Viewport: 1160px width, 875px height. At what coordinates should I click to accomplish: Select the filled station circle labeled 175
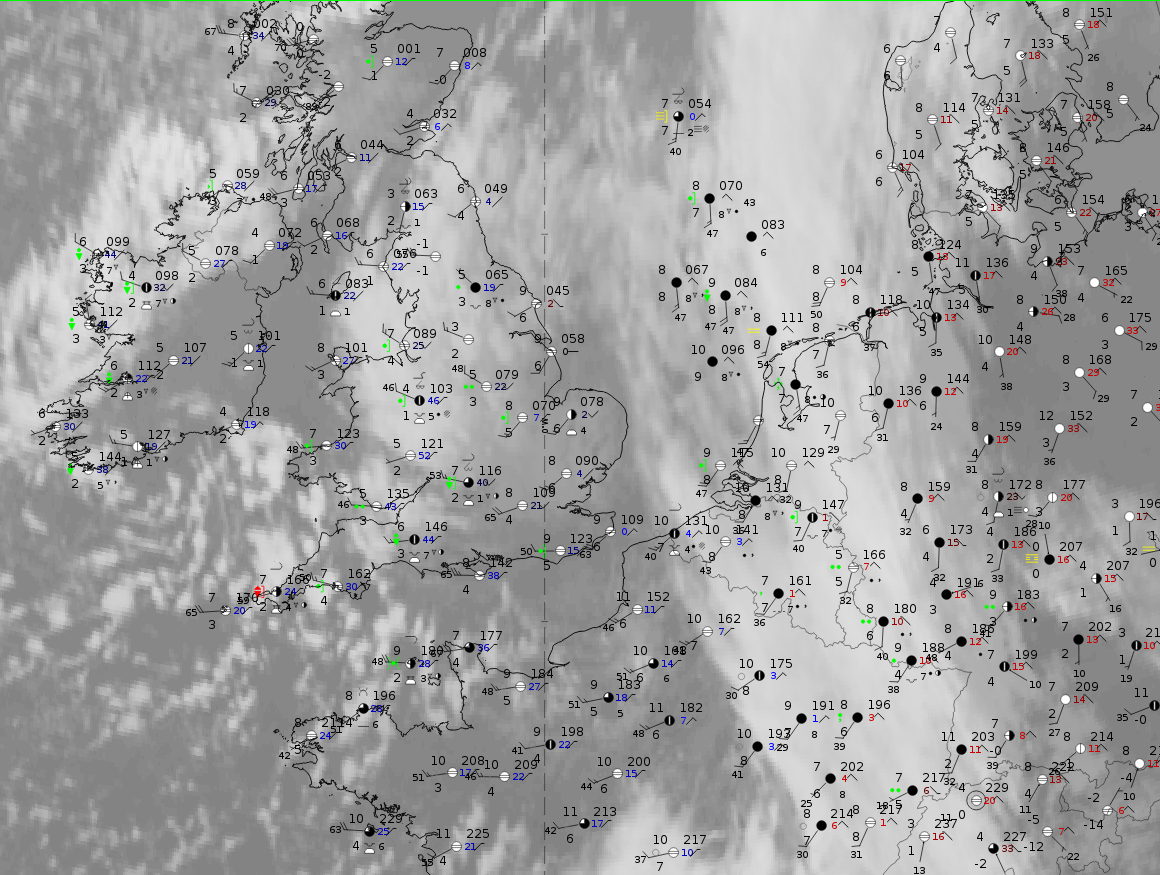757,676
